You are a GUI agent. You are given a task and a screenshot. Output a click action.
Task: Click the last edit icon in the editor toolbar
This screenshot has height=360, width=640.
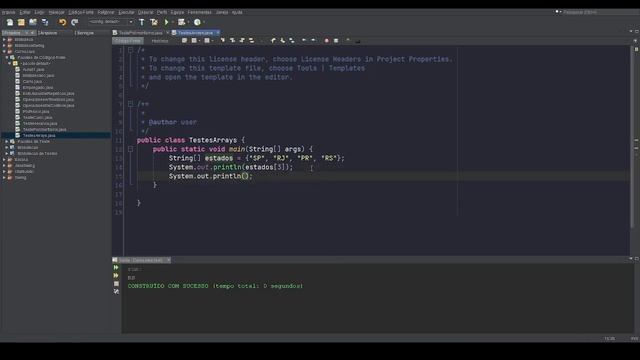point(184,40)
